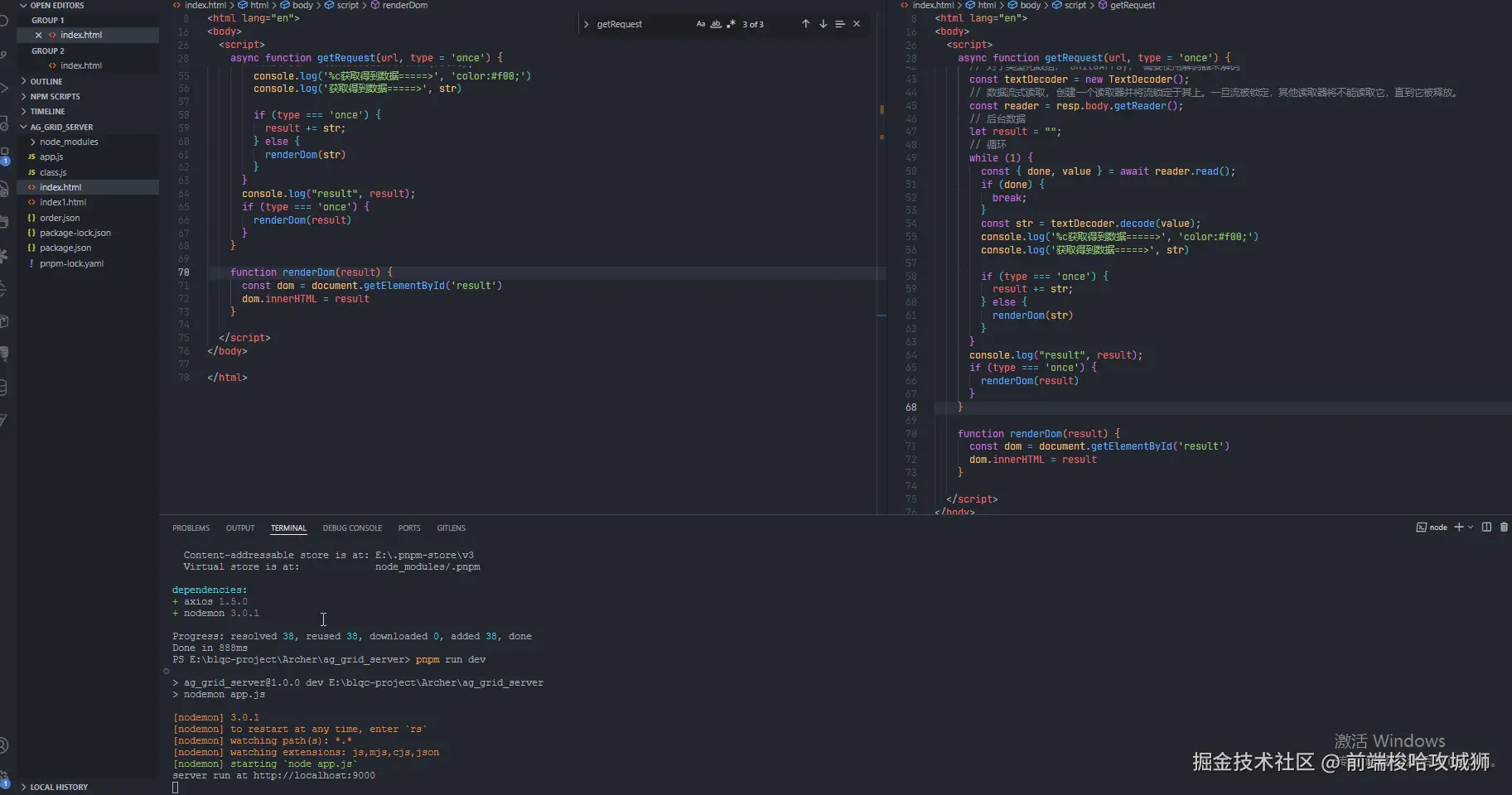Open order.json in the explorer
Image resolution: width=1512 pixels, height=795 pixels.
coord(60,218)
